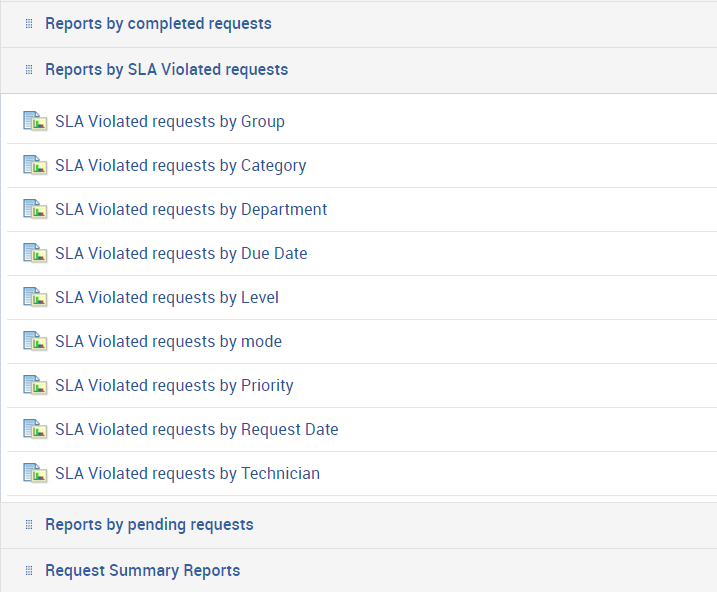The height and width of the screenshot is (592, 717).
Task: Click report icon beside SLA Violated requests by Priority
Action: pos(35,386)
